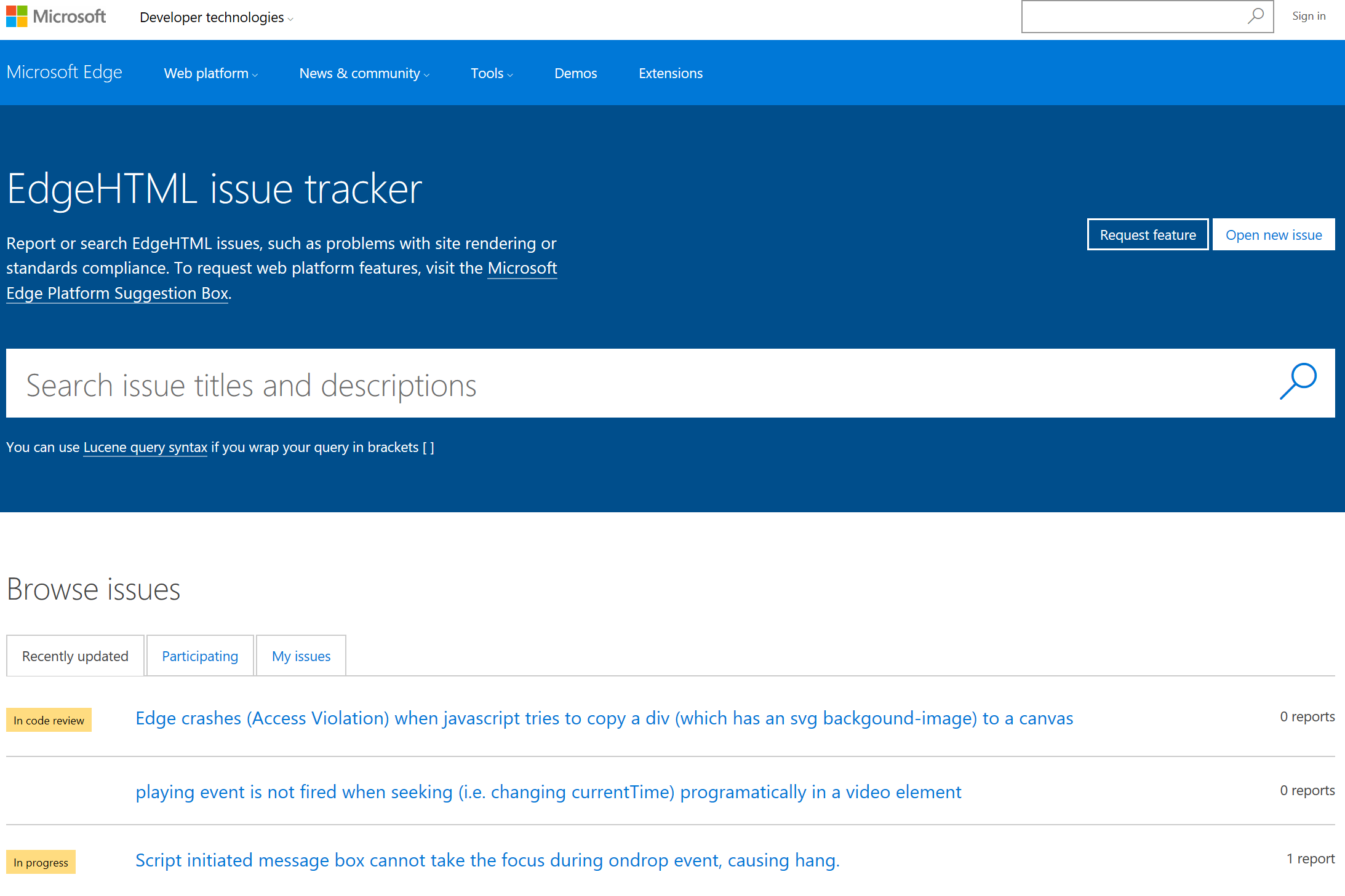
Task: Open the 'Demos' menu item
Action: (x=576, y=72)
